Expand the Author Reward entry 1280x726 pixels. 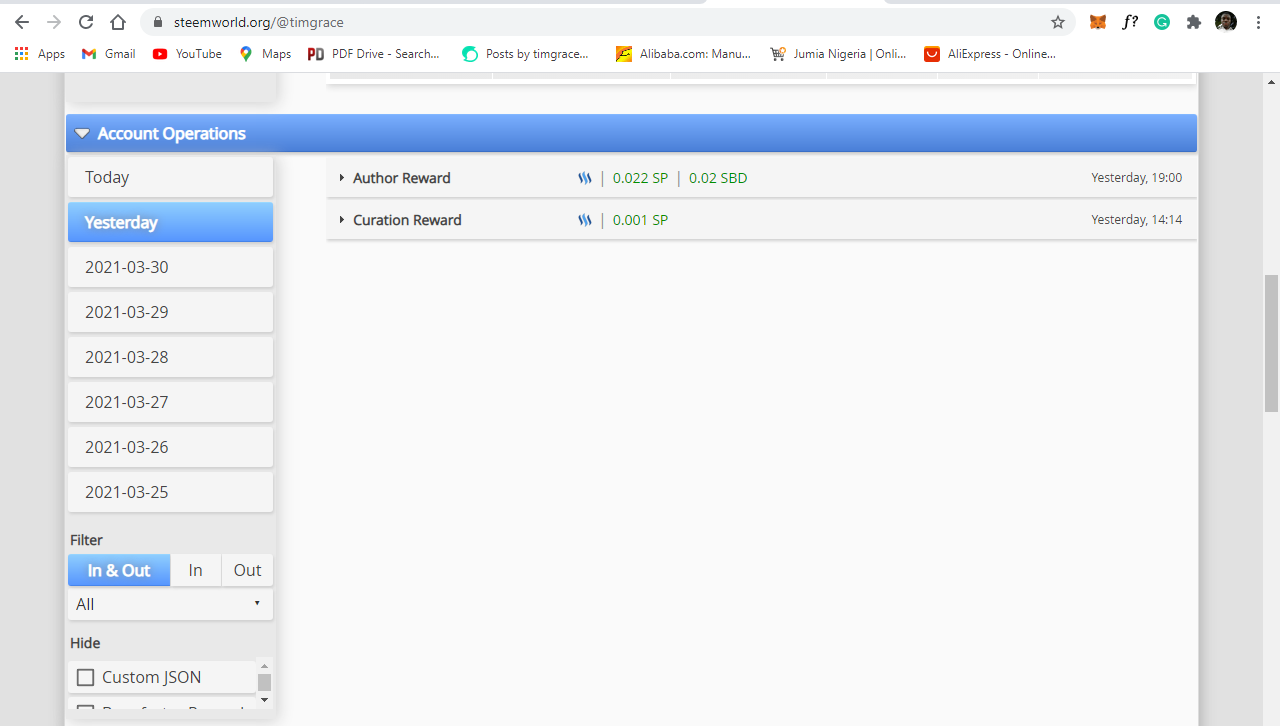(x=342, y=177)
